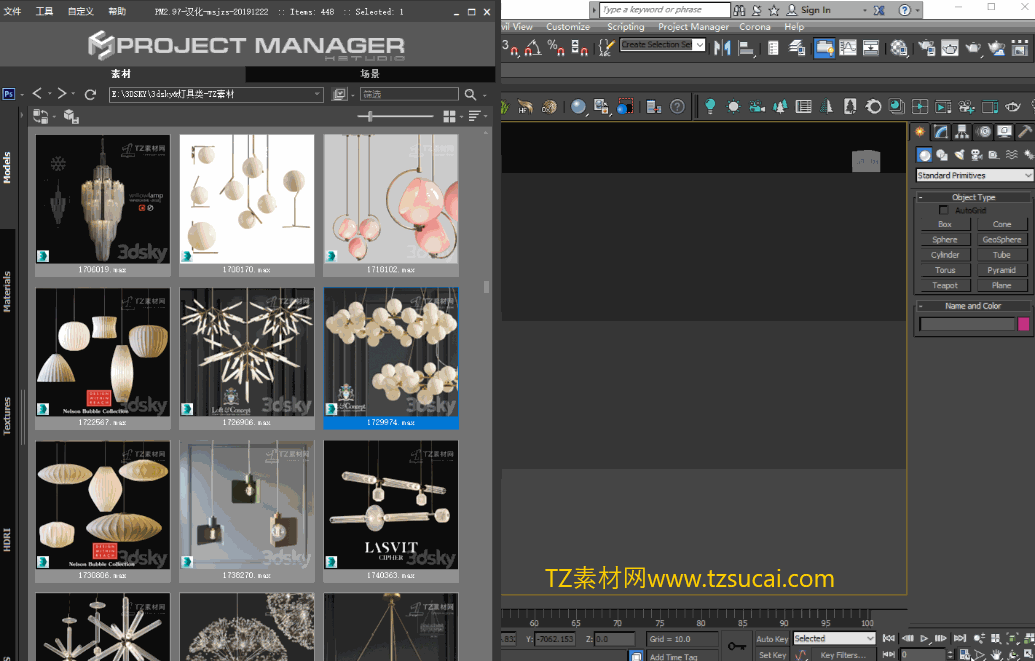
Task: Click the pink object color swatch
Action: click(x=1024, y=324)
